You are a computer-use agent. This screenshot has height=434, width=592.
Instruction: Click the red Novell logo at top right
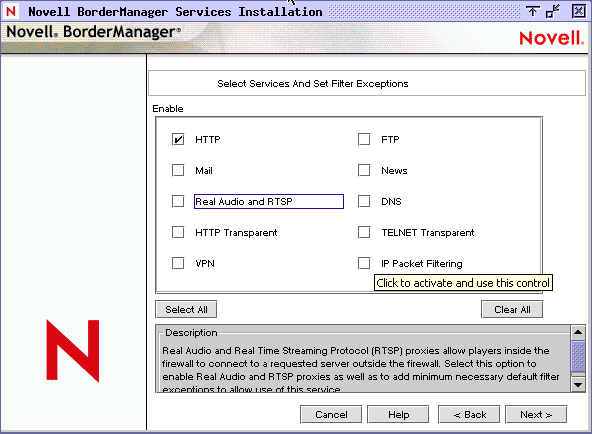(x=552, y=38)
